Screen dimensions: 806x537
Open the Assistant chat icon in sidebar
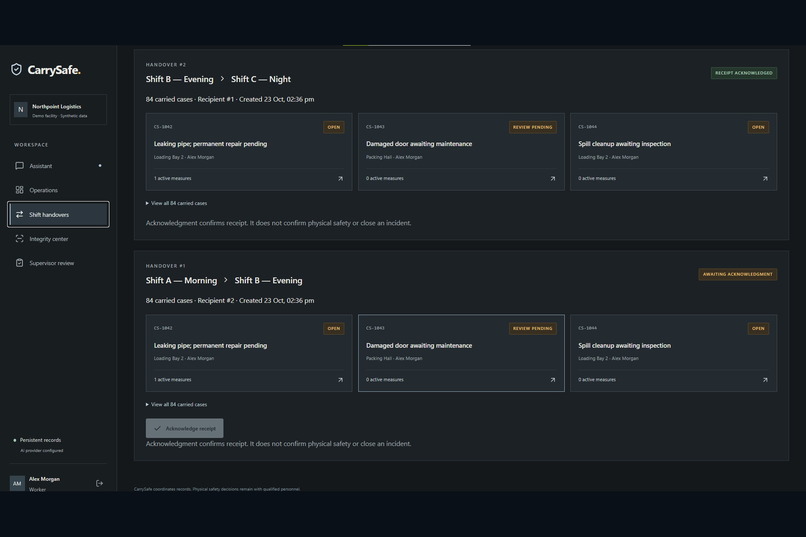point(20,165)
